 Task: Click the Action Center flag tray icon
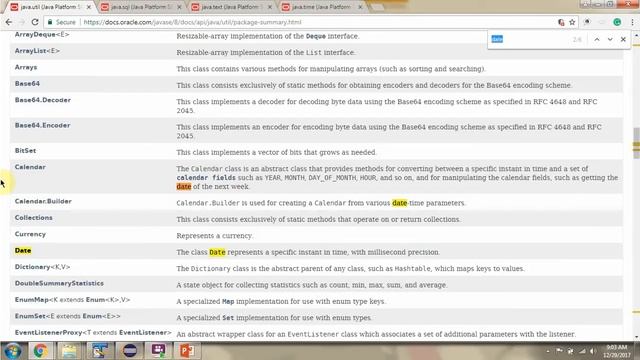click(x=560, y=351)
